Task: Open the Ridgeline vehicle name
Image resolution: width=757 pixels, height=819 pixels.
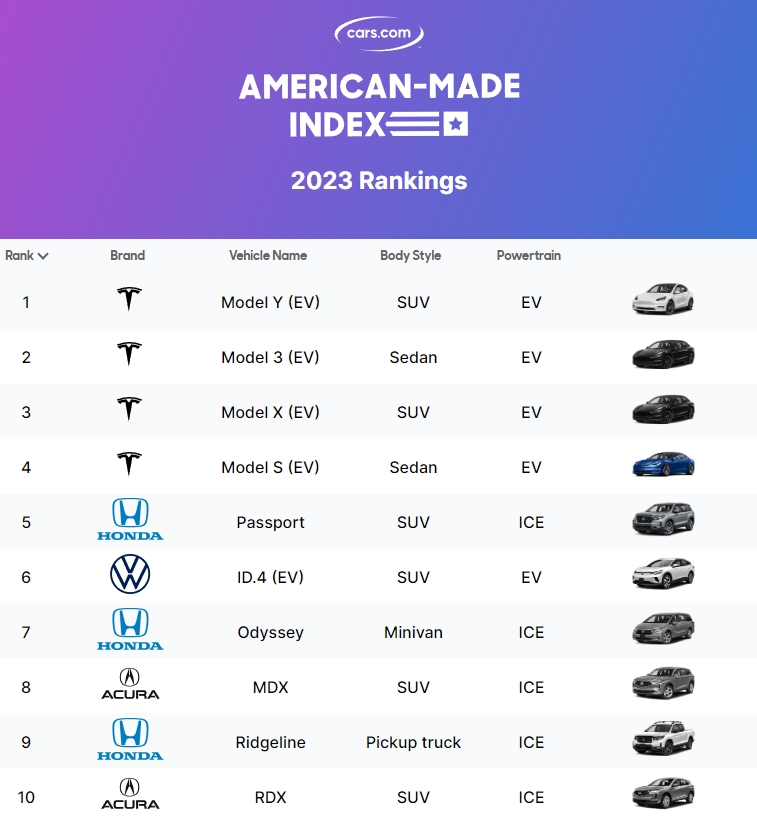Action: click(x=270, y=742)
